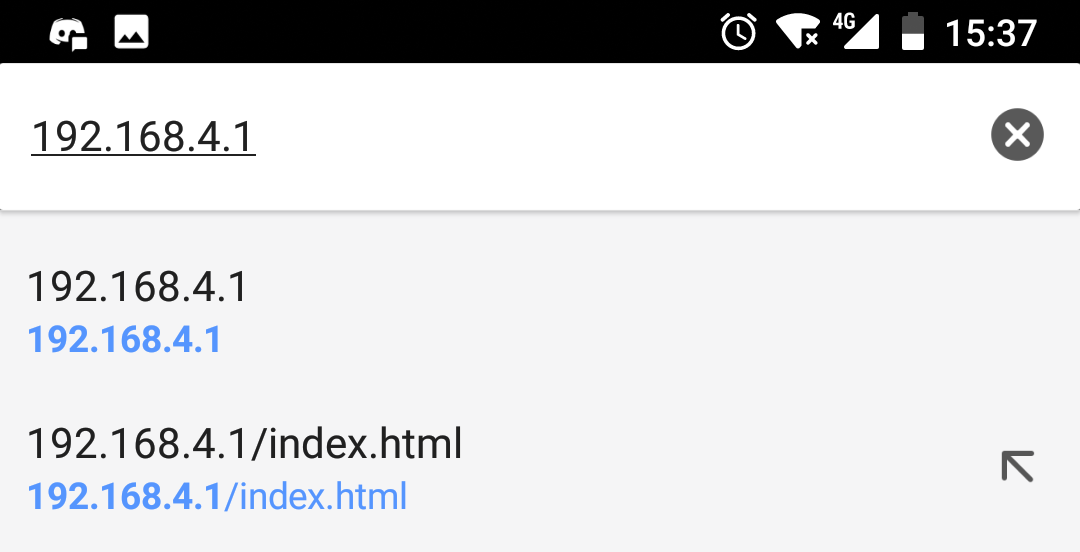Open the blue 192.168.4.1/index.html URL link
This screenshot has width=1080, height=552.
coord(217,496)
